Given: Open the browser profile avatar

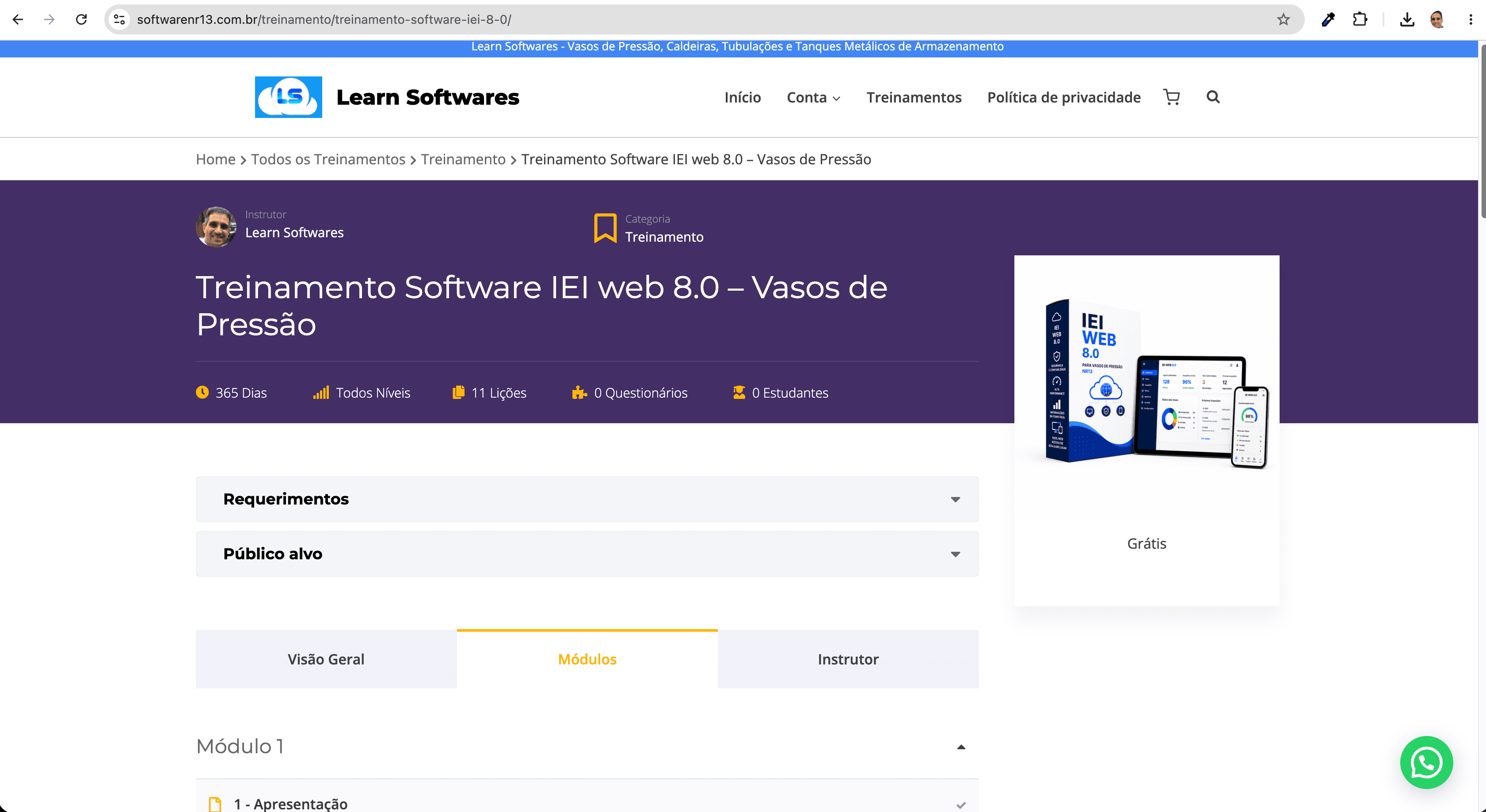Looking at the screenshot, I should point(1437,19).
